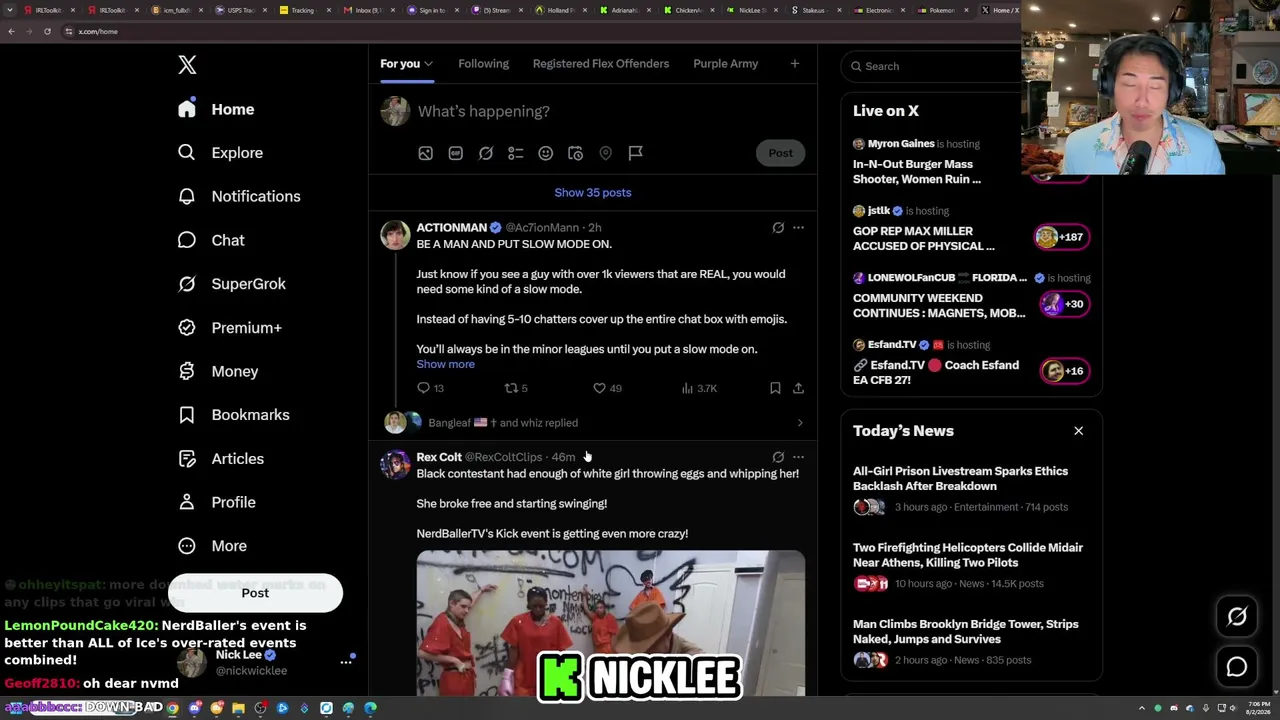Add a new timeline tab with plus

coord(794,64)
